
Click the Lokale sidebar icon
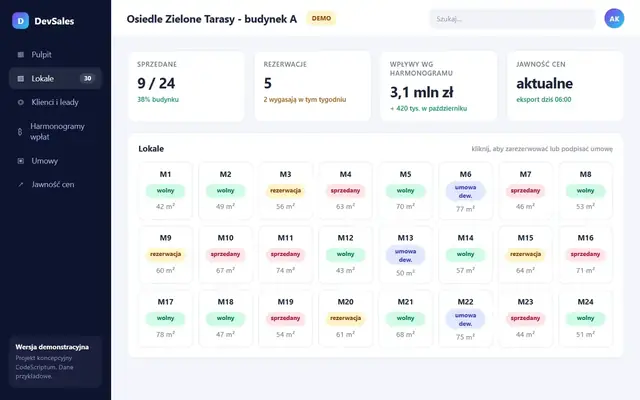pyautogui.click(x=21, y=78)
